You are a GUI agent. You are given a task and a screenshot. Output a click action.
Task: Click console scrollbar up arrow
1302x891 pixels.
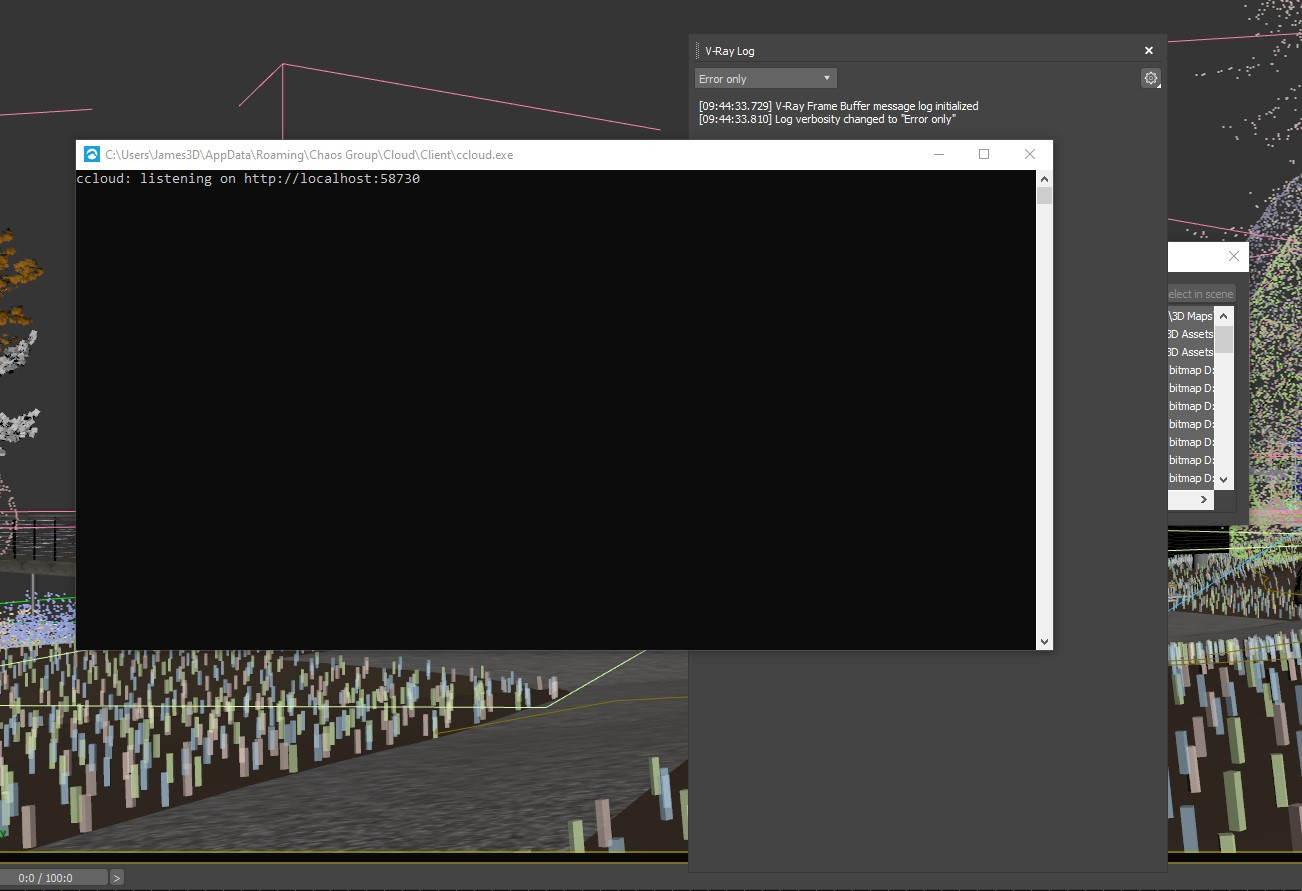pos(1044,179)
